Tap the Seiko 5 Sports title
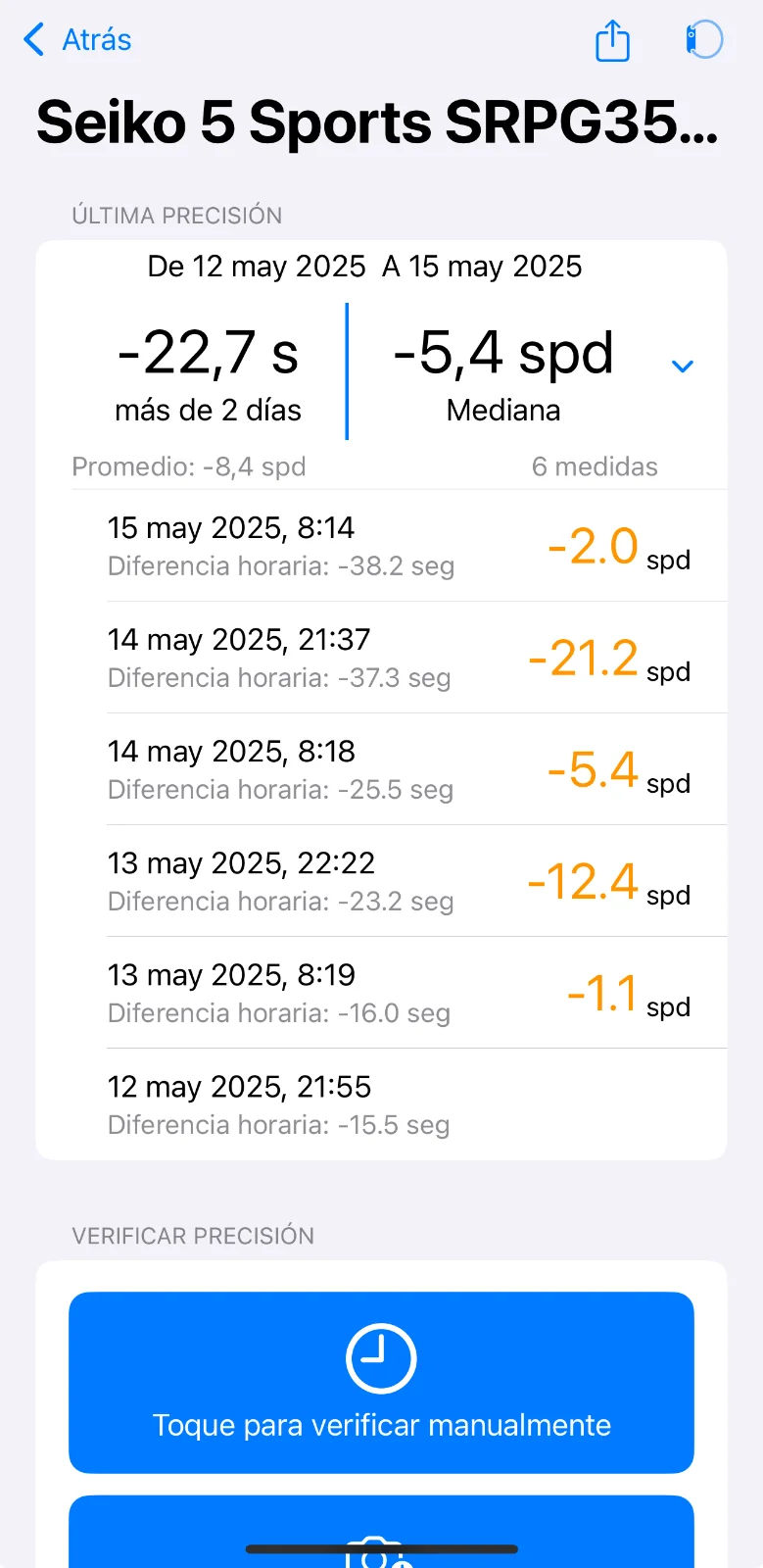Image resolution: width=763 pixels, height=1568 pixels. (378, 122)
